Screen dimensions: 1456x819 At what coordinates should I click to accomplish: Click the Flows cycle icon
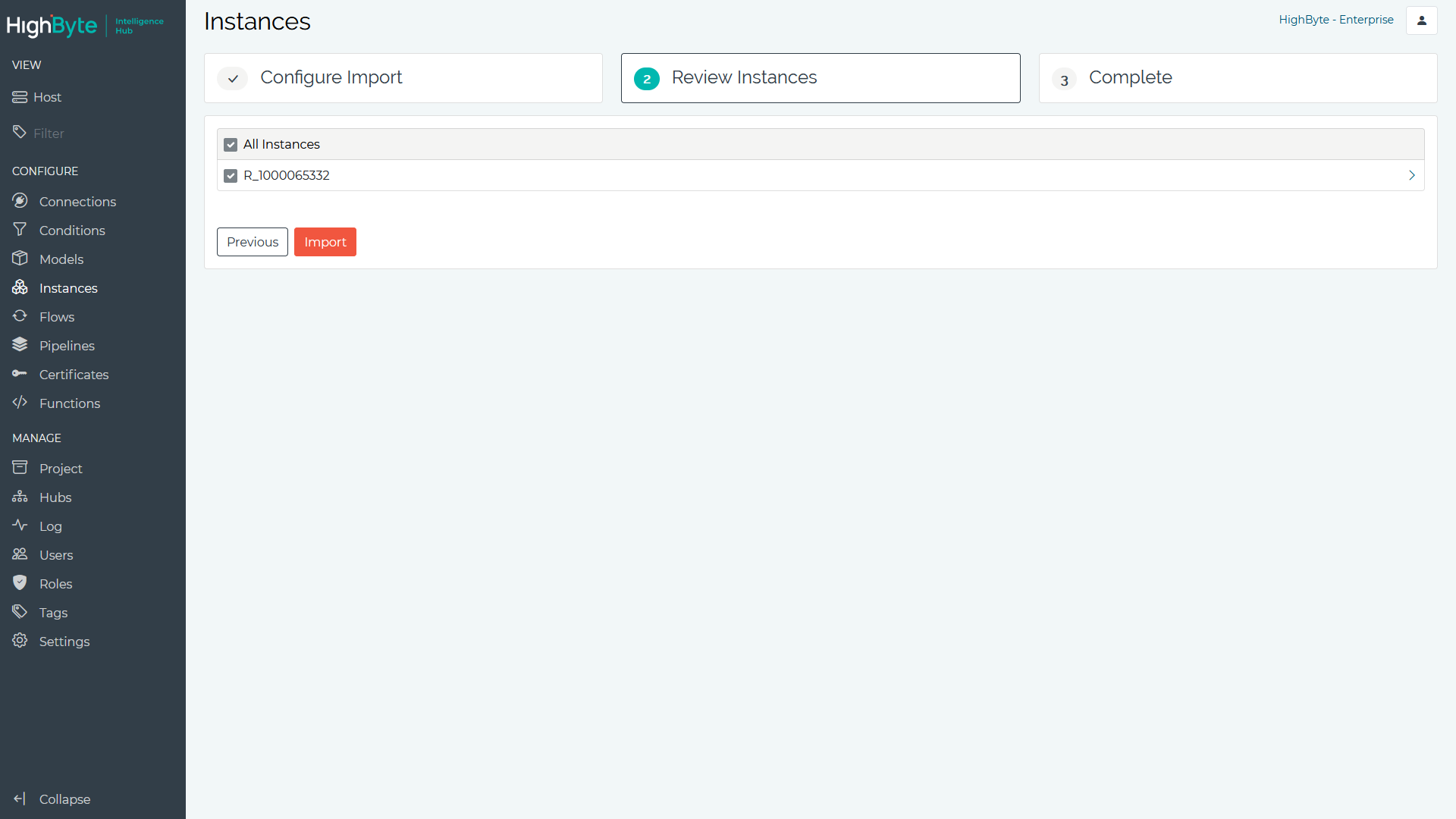tap(20, 316)
